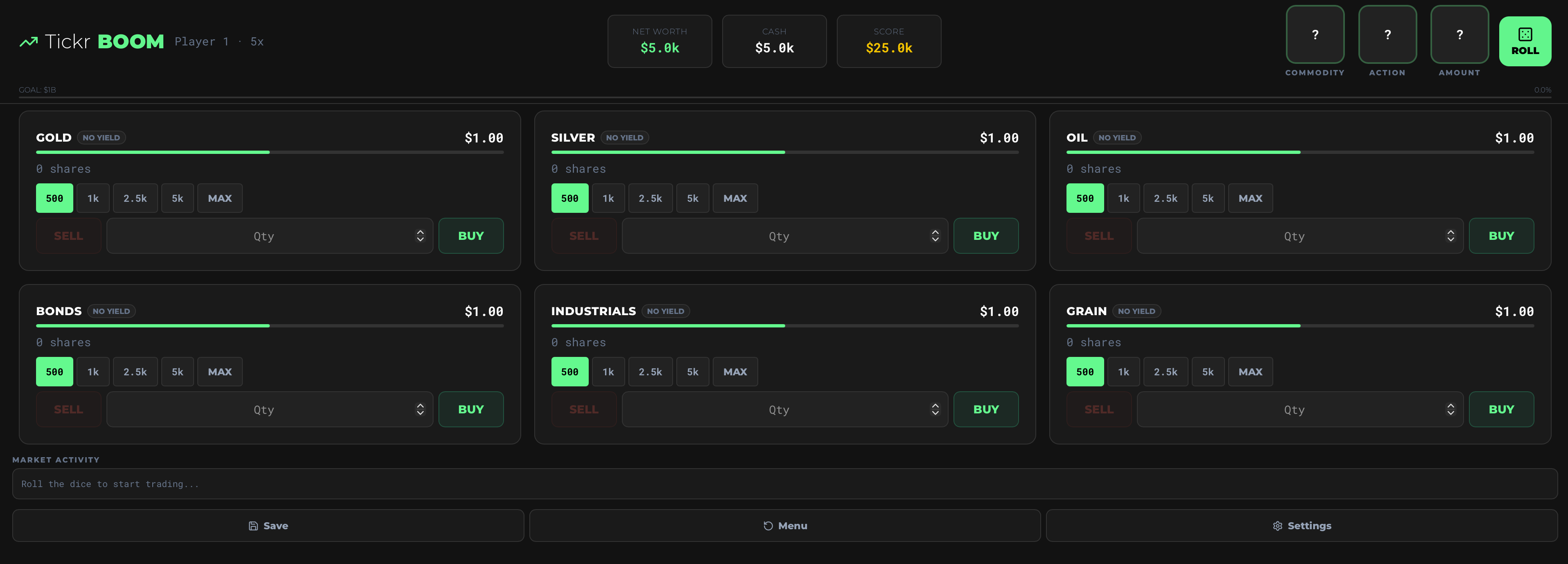This screenshot has height=564, width=1568.
Task: Click the Tickr BOOM trending arrow logo
Action: (x=28, y=42)
